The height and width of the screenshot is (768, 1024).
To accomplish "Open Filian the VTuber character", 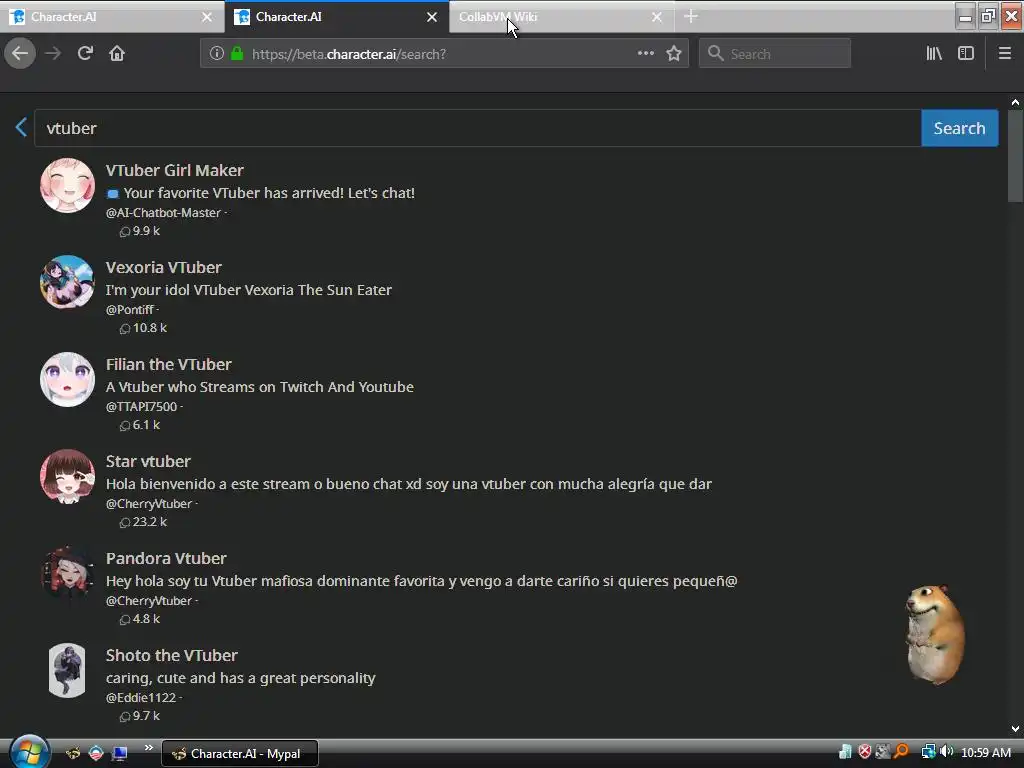I will pyautogui.click(x=168, y=364).
